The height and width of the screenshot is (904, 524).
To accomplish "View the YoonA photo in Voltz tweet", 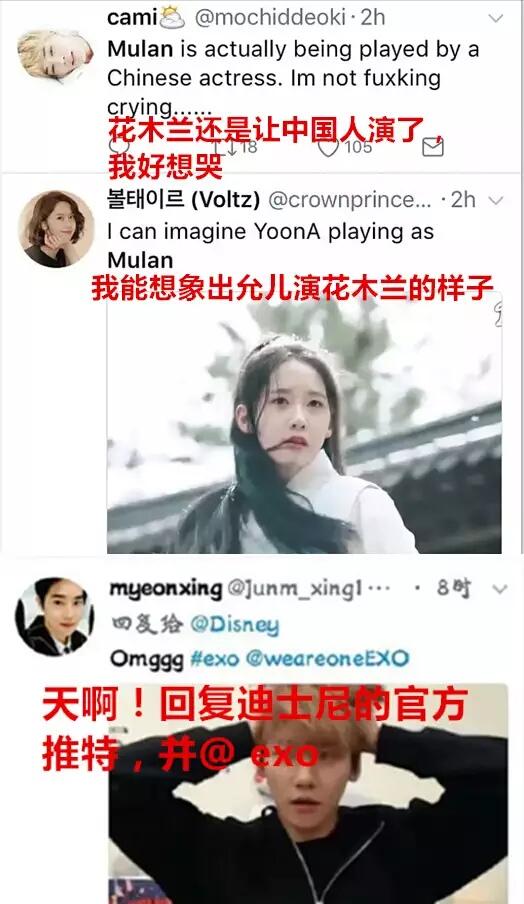I will tap(304, 422).
